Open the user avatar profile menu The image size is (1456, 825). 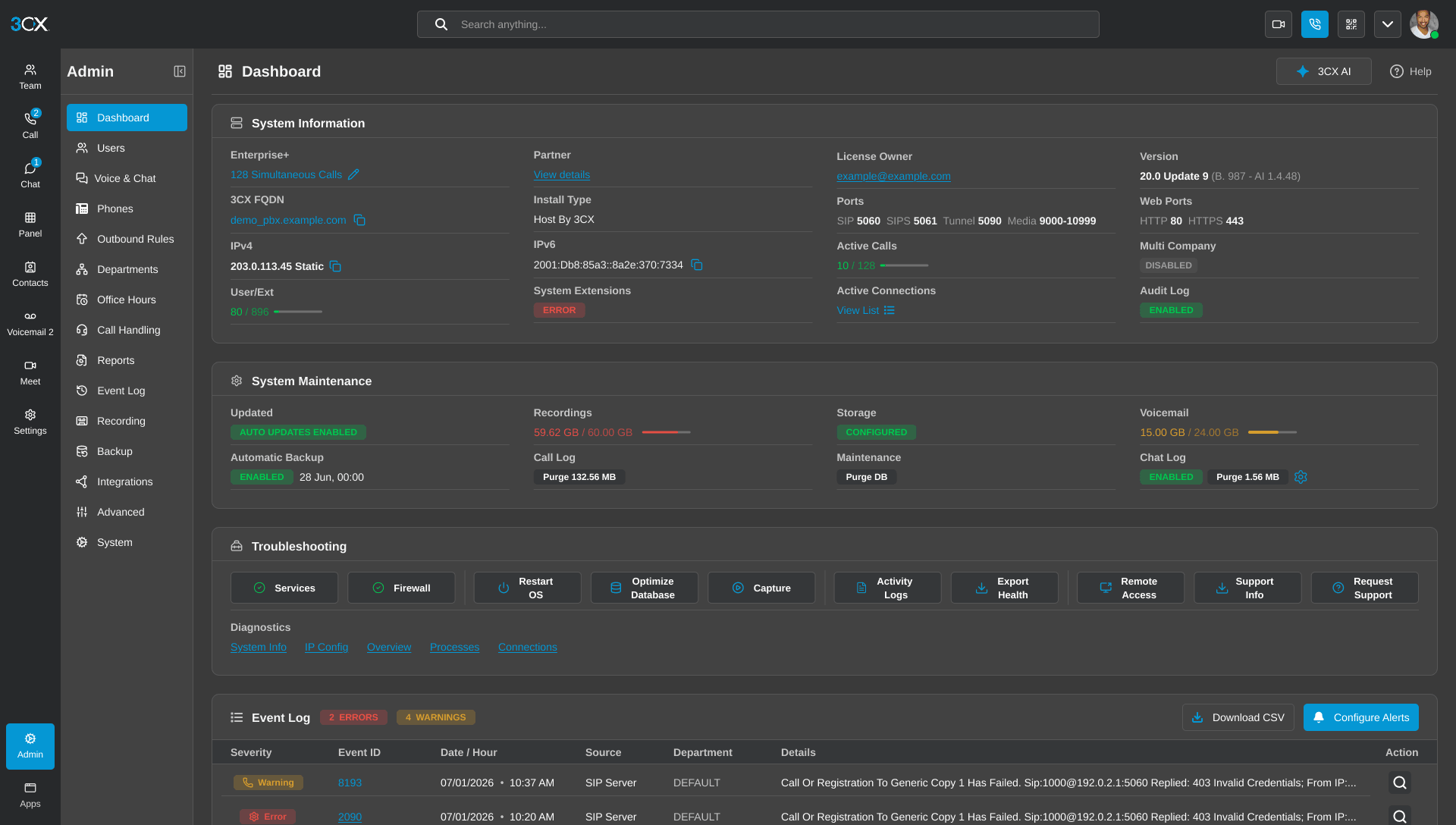1424,24
